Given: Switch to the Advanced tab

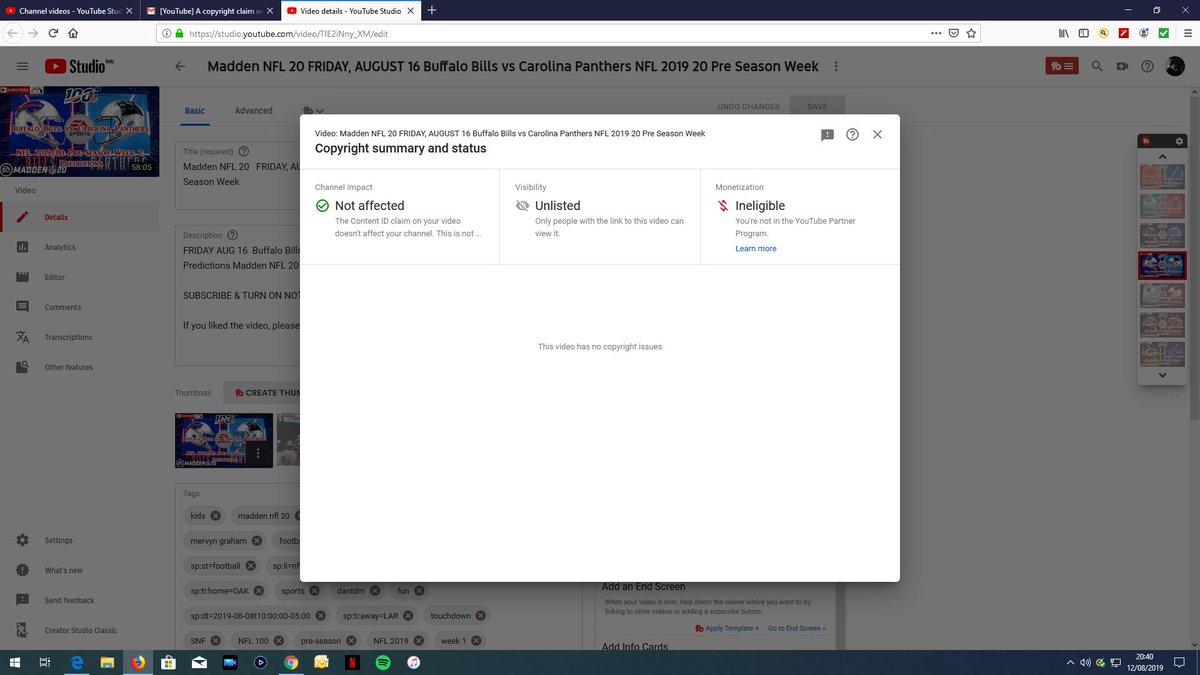Looking at the screenshot, I should tap(253, 111).
